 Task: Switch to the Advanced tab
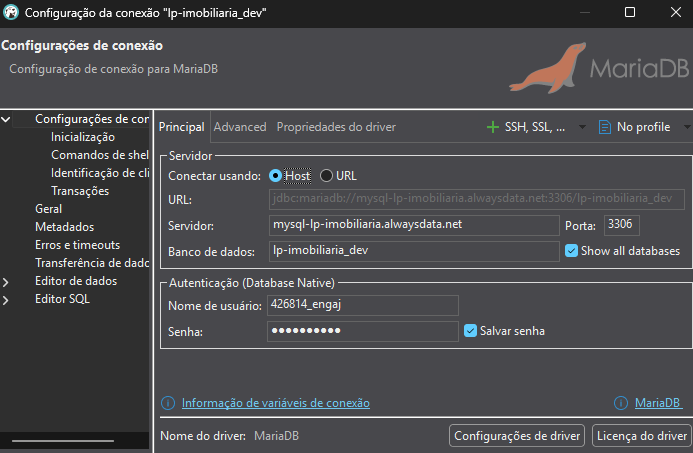click(240, 127)
